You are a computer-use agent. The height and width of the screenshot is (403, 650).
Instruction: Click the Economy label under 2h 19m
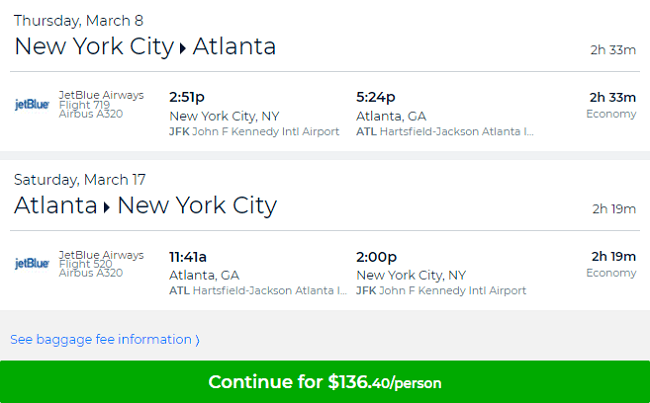point(611,273)
